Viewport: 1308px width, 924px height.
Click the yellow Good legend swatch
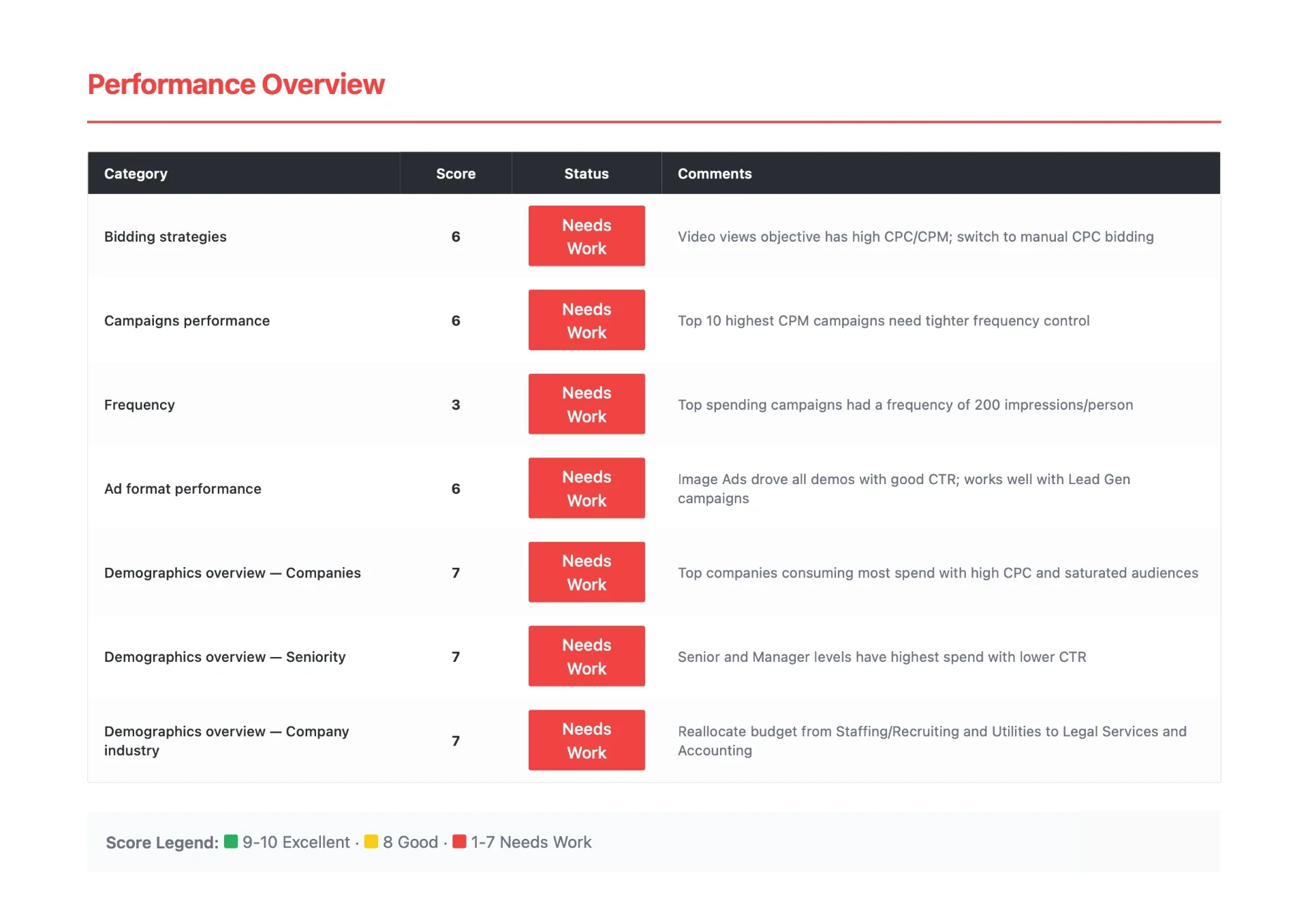tap(371, 842)
